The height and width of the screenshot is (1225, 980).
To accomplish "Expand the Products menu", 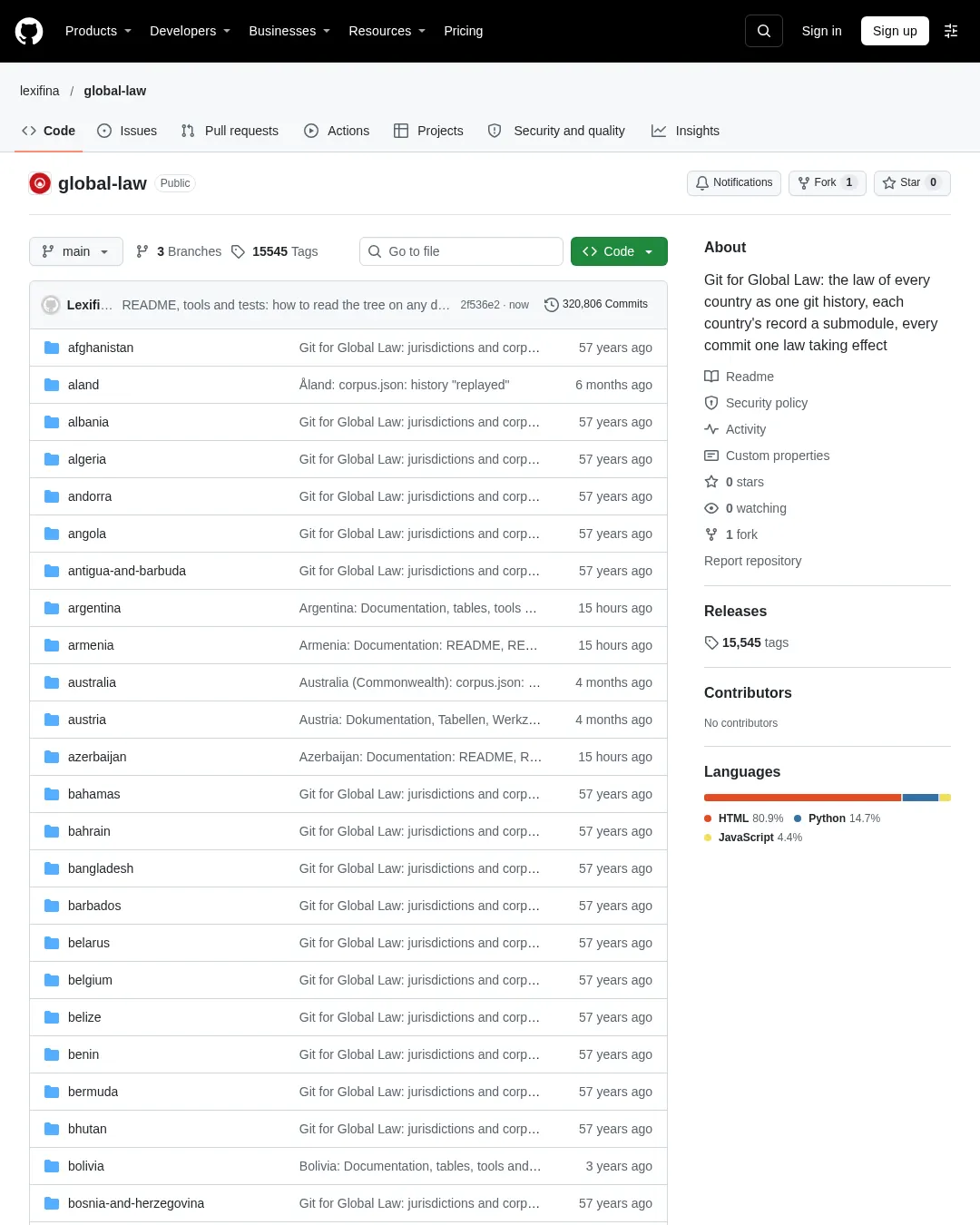I will point(98,31).
